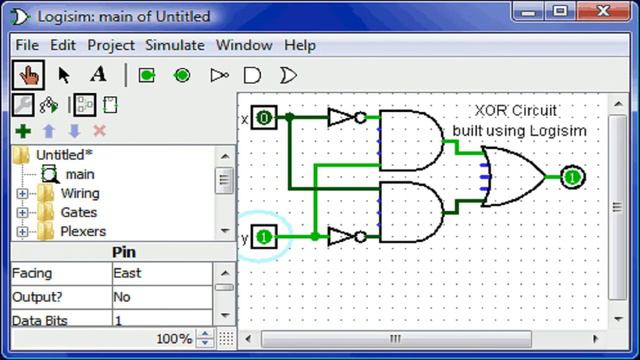Click the upper NOT gate
This screenshot has height=360, width=640.
(347, 118)
